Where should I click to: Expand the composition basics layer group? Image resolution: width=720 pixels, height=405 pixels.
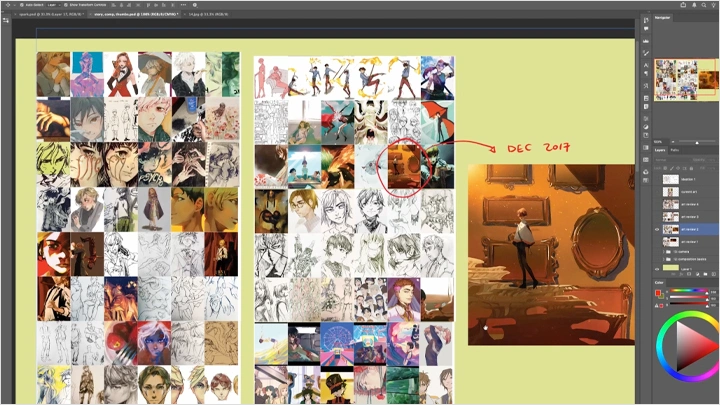coord(664,259)
